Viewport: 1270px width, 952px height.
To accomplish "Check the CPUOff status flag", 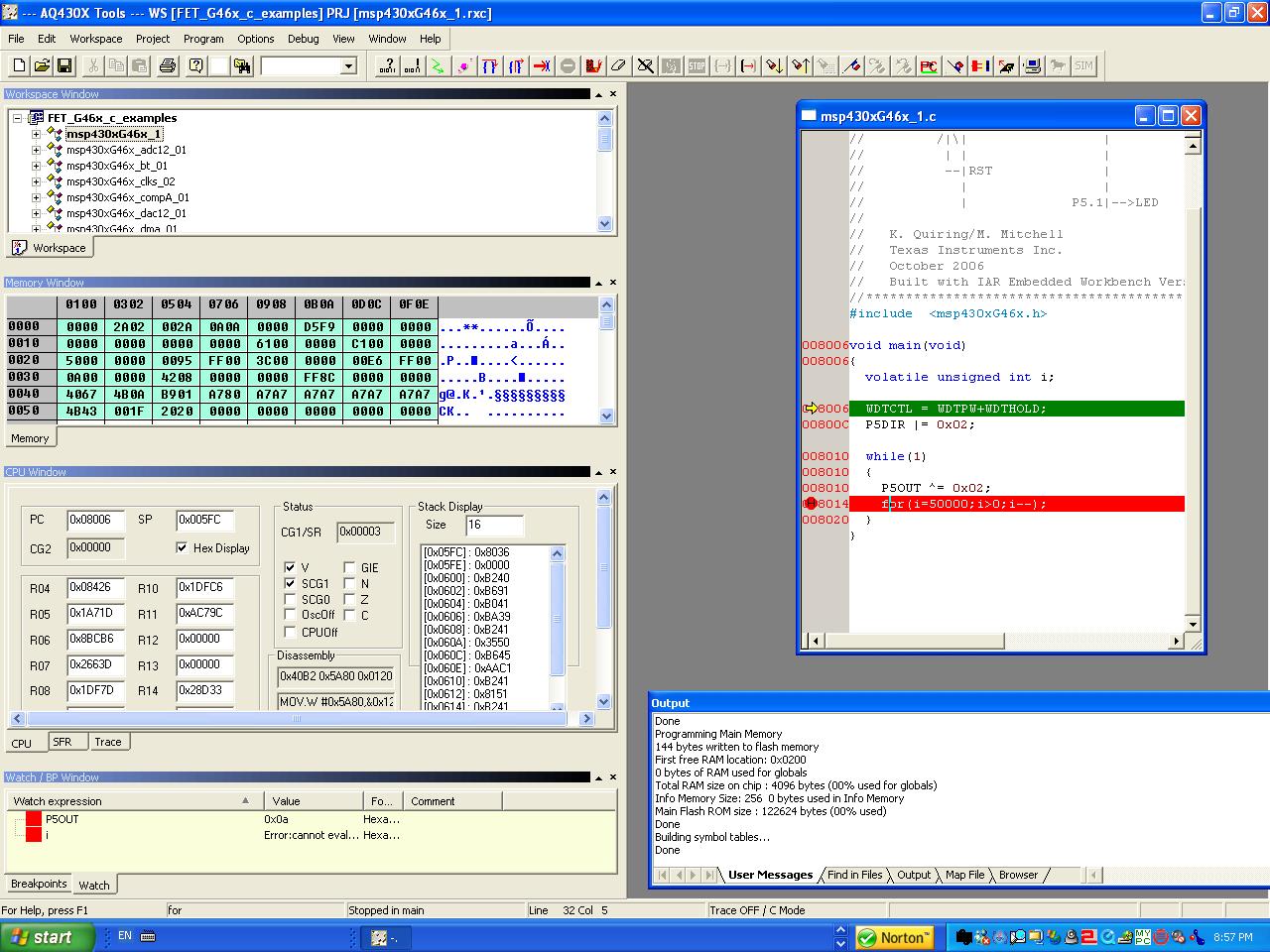I will [290, 632].
